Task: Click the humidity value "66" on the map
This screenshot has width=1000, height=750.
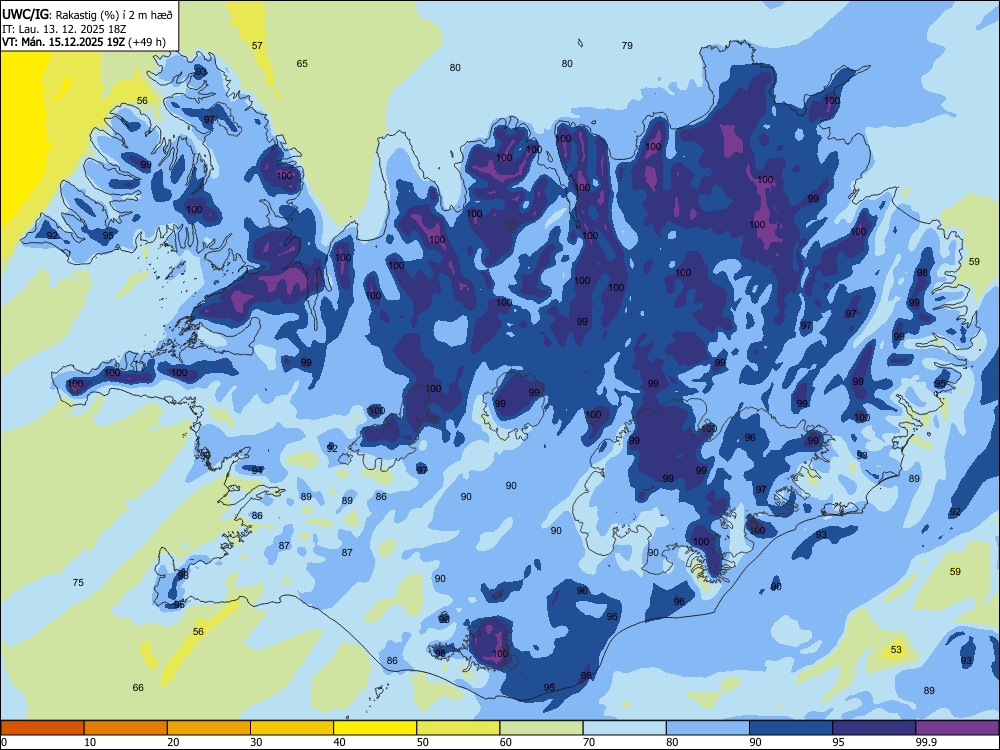Action: tap(138, 688)
